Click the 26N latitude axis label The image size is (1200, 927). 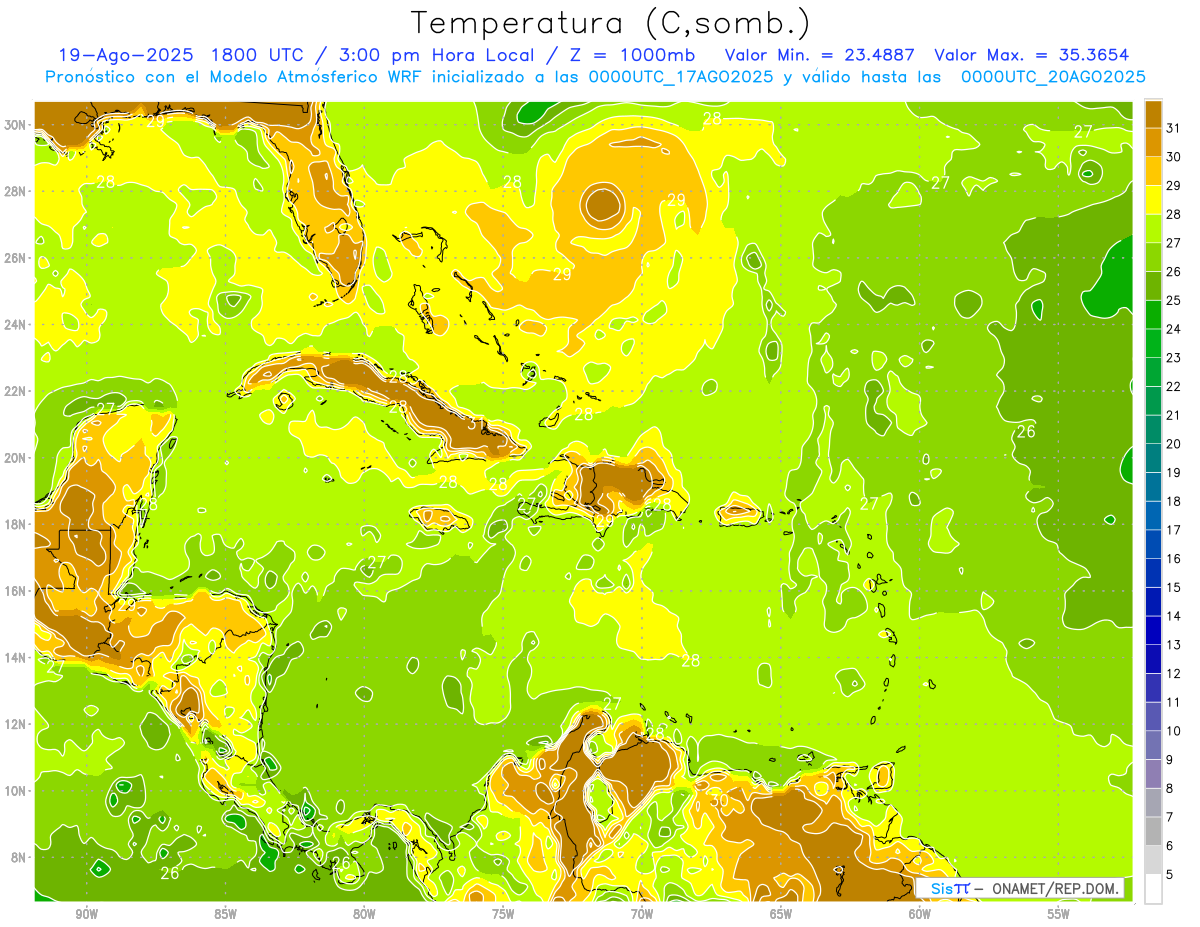(16, 258)
